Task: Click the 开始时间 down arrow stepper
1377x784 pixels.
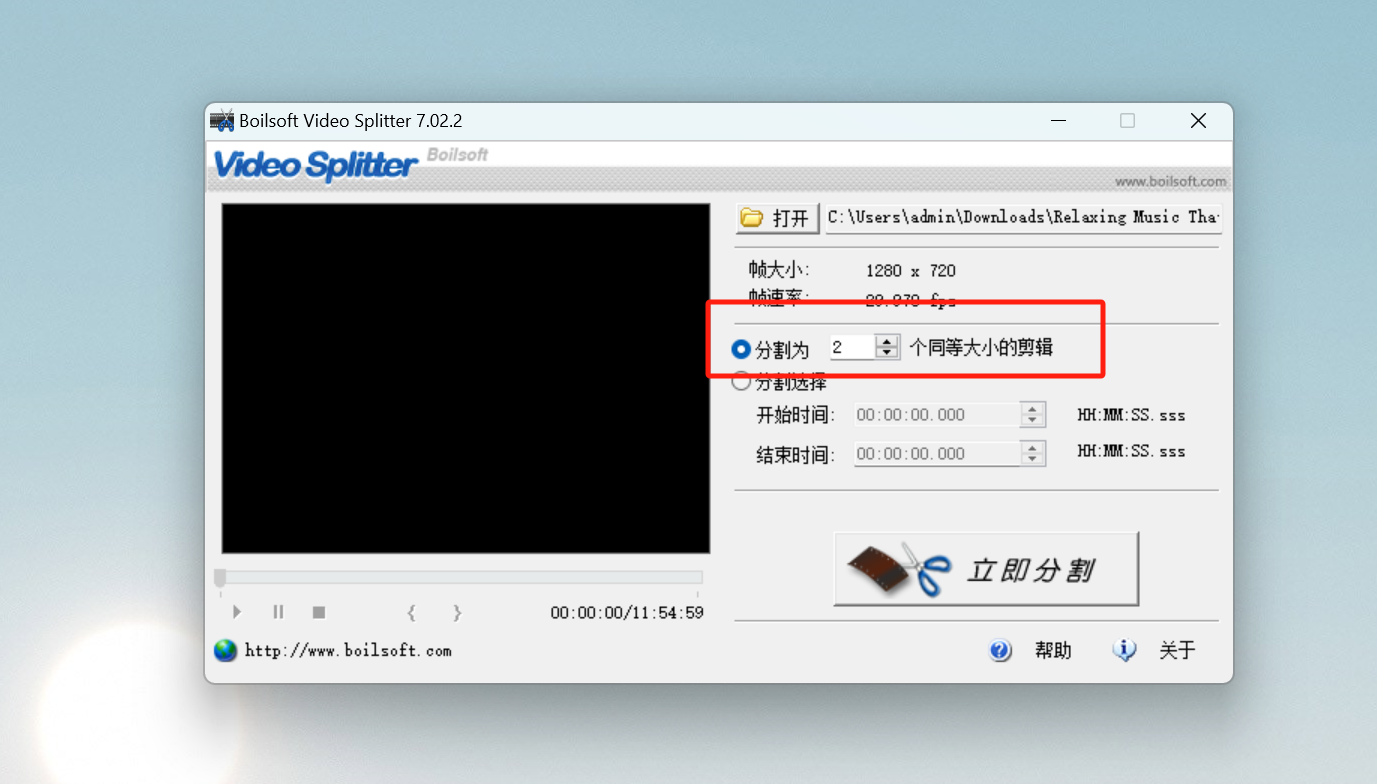Action: coord(1033,421)
